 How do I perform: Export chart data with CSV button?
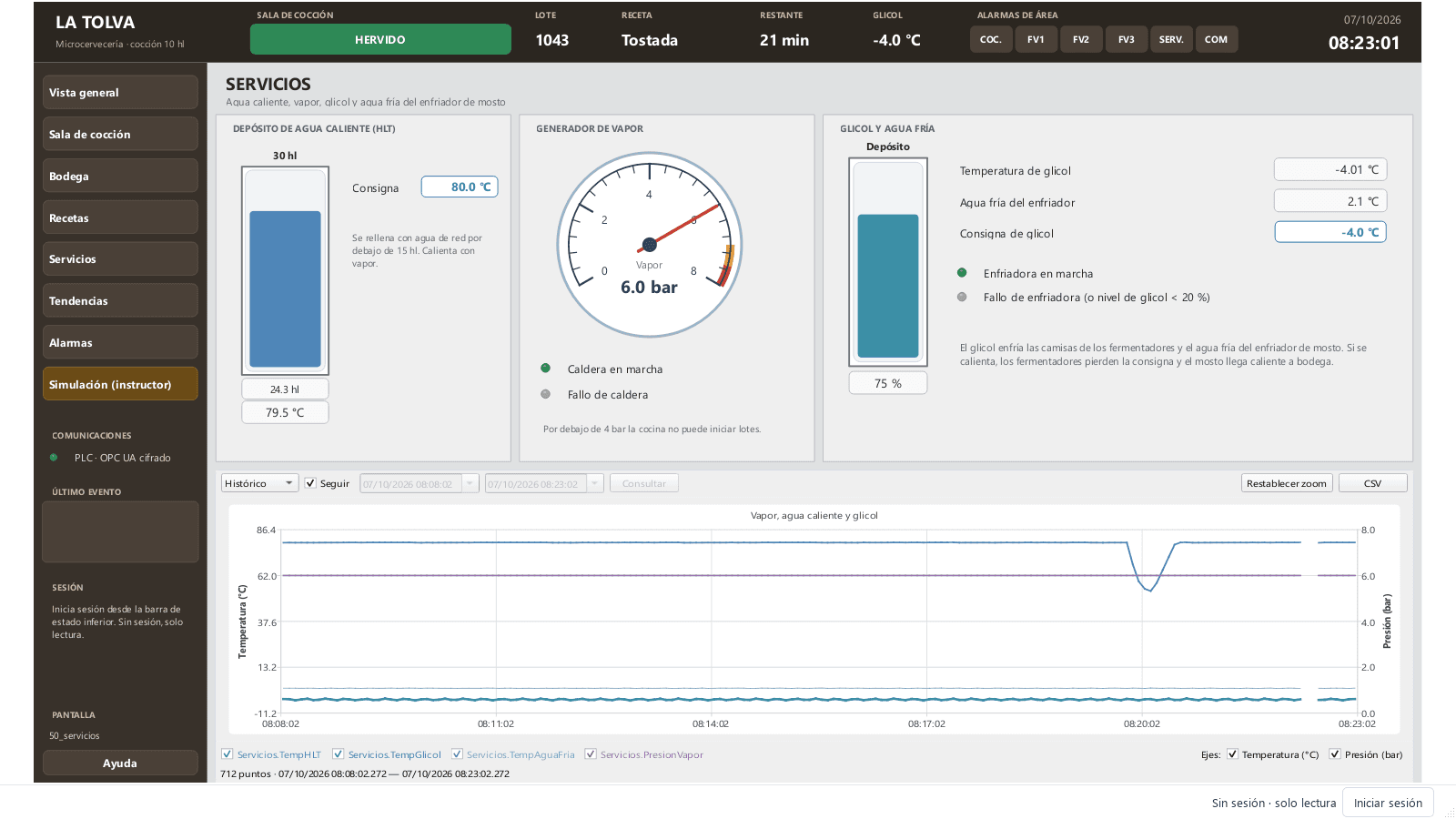pos(1372,483)
